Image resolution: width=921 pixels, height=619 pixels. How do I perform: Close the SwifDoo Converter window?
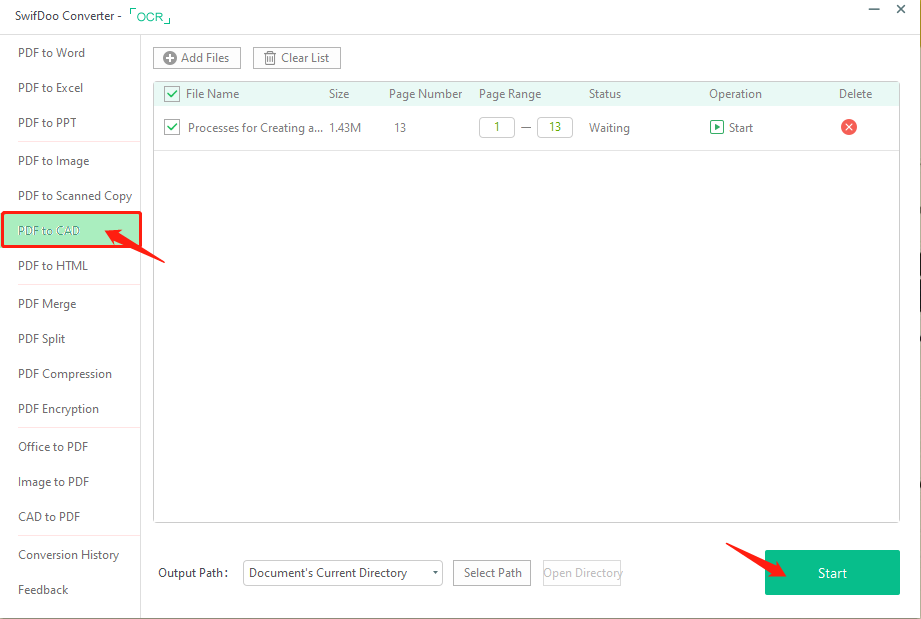(900, 9)
